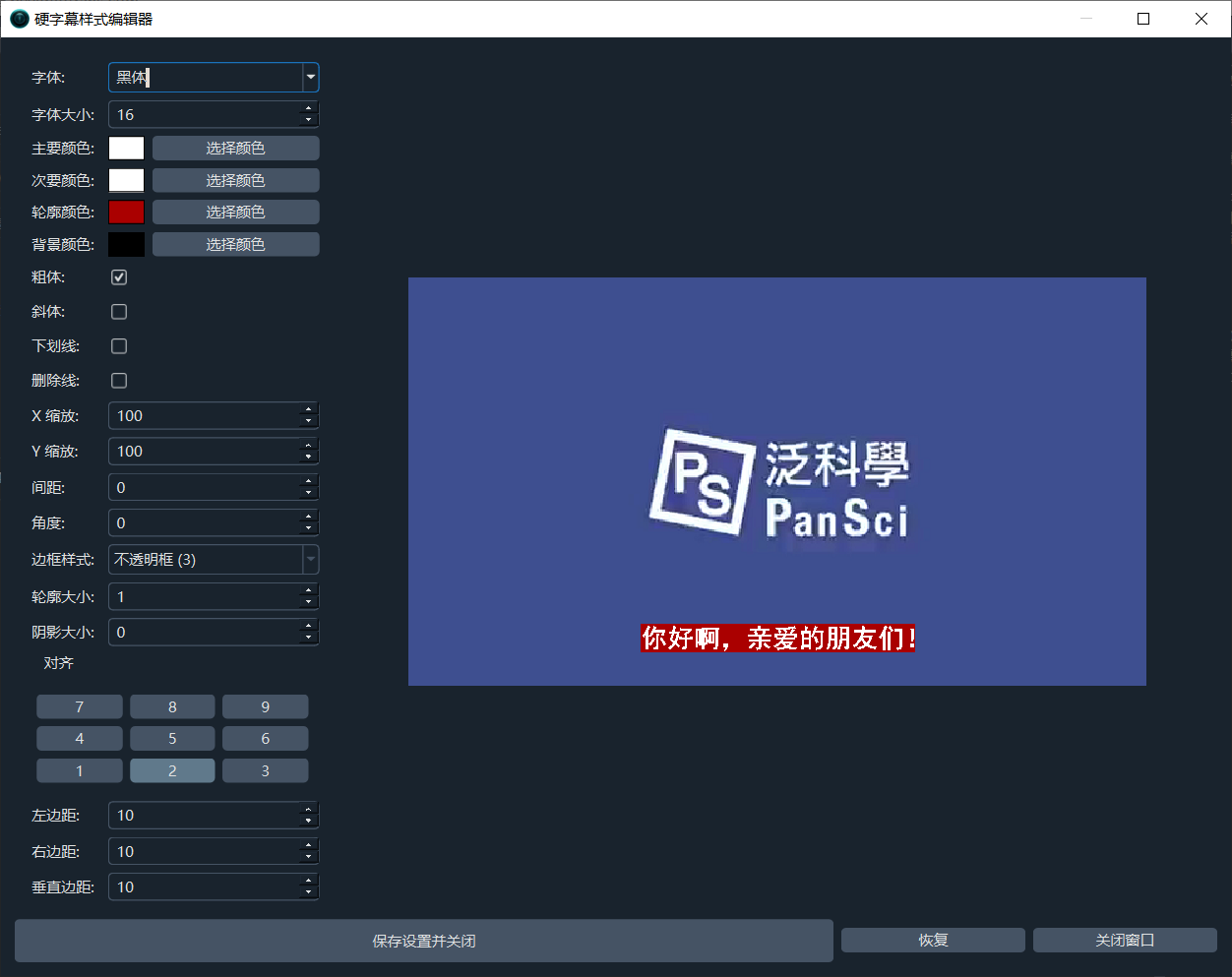The width and height of the screenshot is (1232, 977).
Task: Decrease 垂直边距 with down arrow
Action: pyautogui.click(x=309, y=893)
